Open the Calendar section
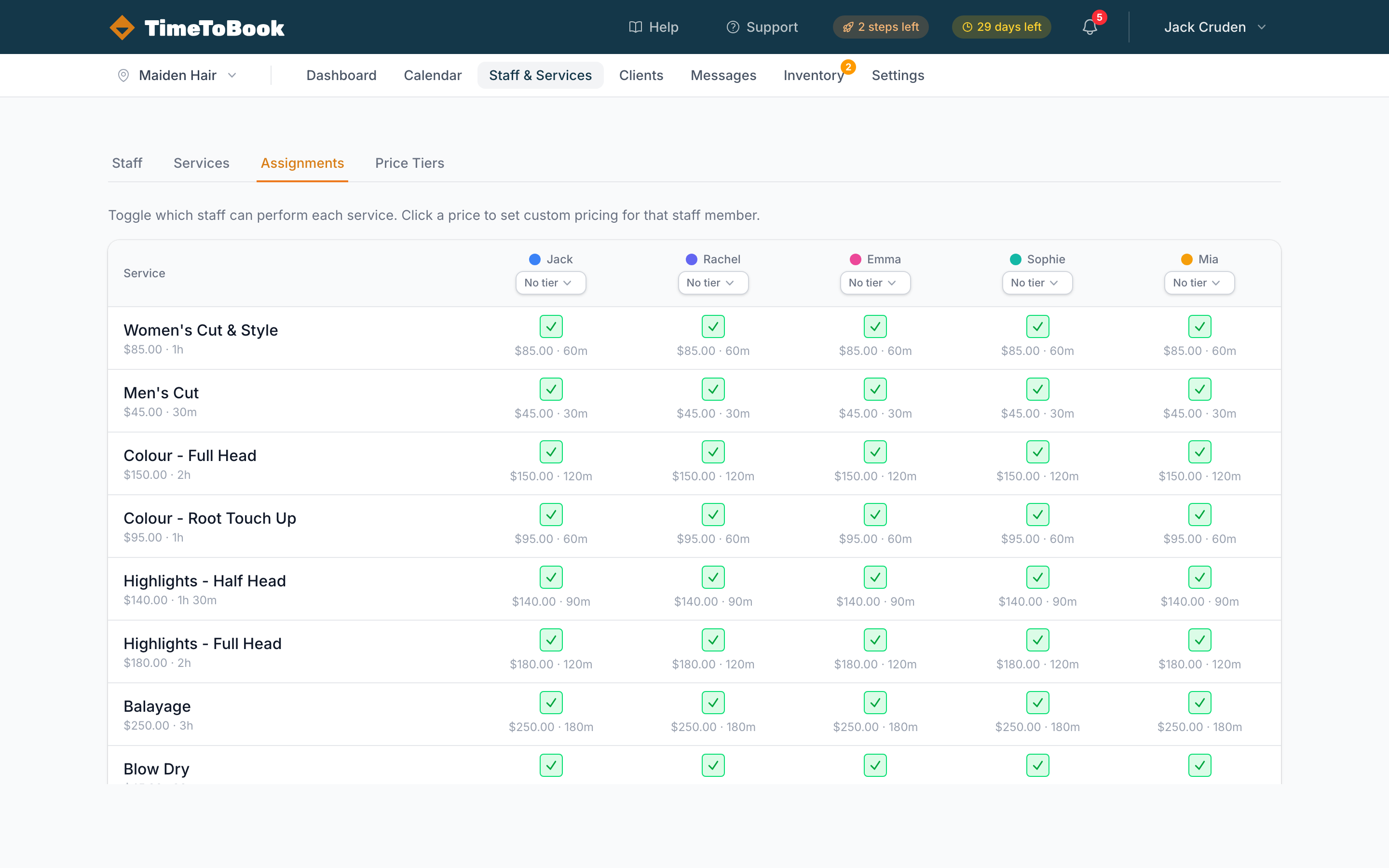The width and height of the screenshot is (1389, 868). [x=433, y=75]
